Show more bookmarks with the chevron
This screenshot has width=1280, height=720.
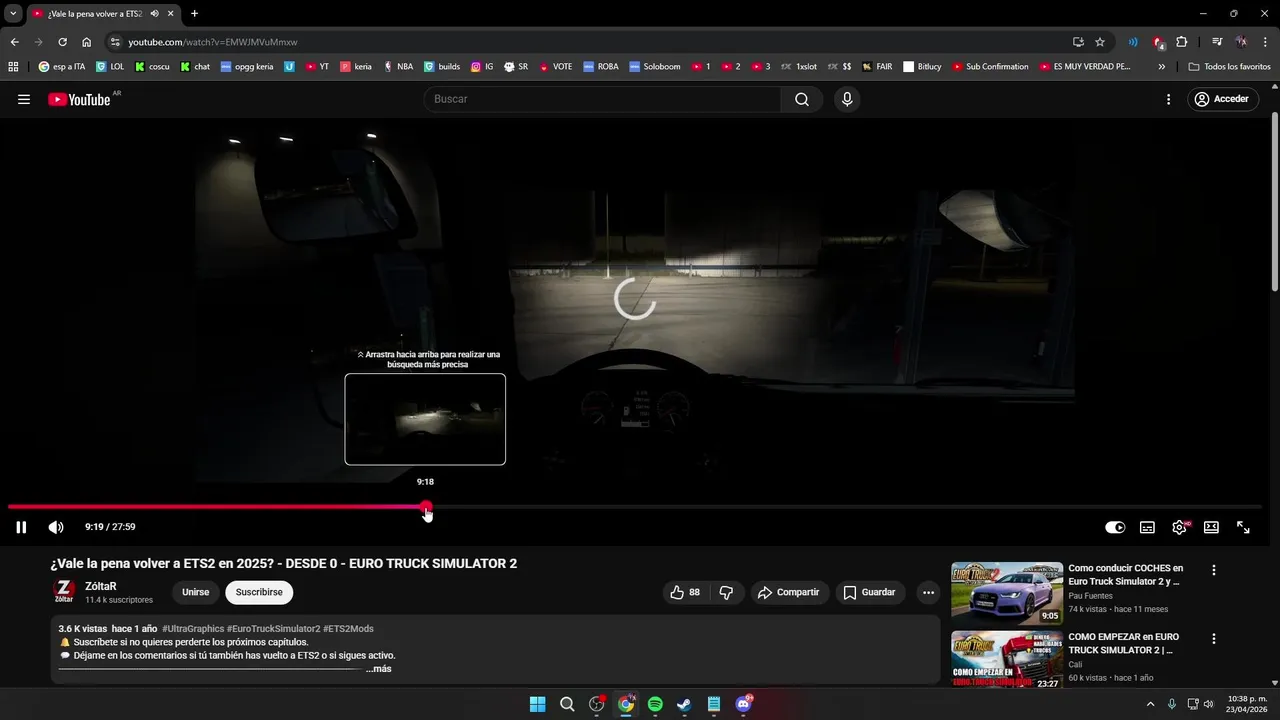point(1161,67)
